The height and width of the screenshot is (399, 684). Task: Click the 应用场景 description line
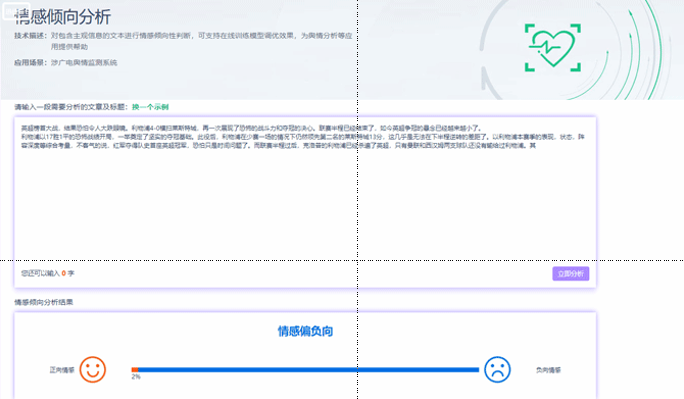click(x=65, y=63)
